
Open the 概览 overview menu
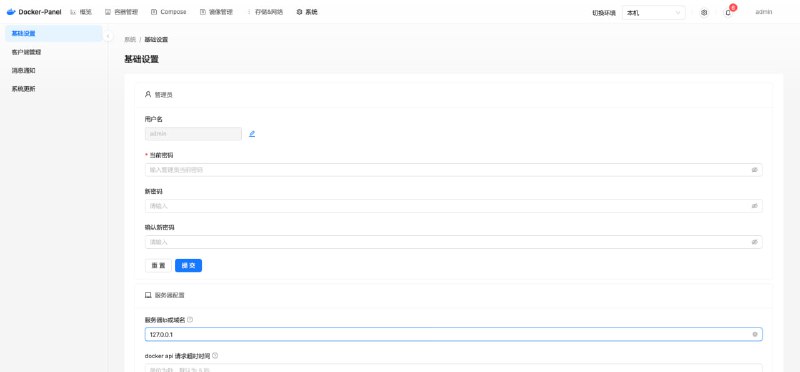pos(81,12)
